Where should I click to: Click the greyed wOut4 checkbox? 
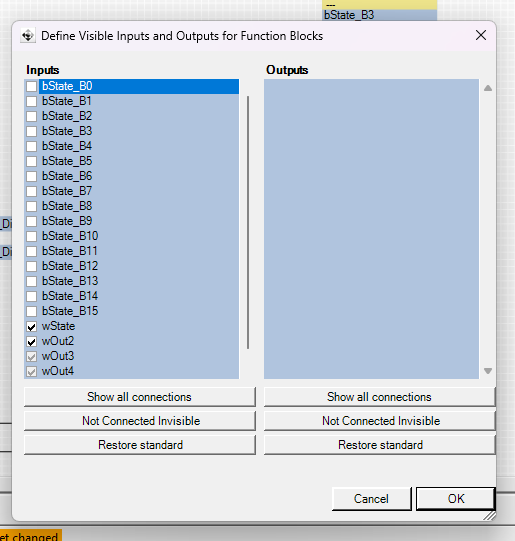31,372
